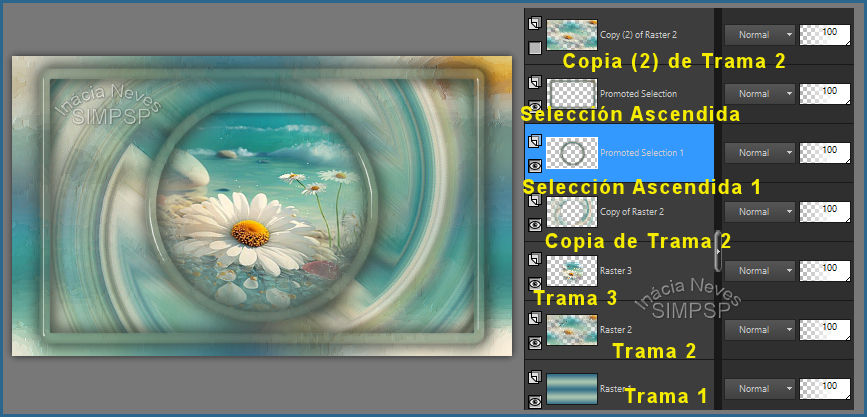Select layer name "Raster 3"
This screenshot has width=867, height=417.
[615, 271]
